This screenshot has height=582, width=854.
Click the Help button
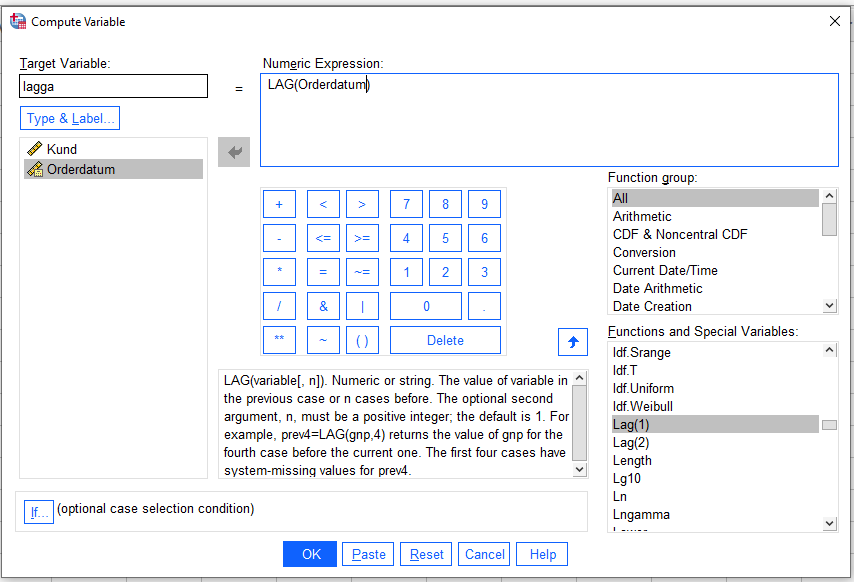click(x=542, y=554)
